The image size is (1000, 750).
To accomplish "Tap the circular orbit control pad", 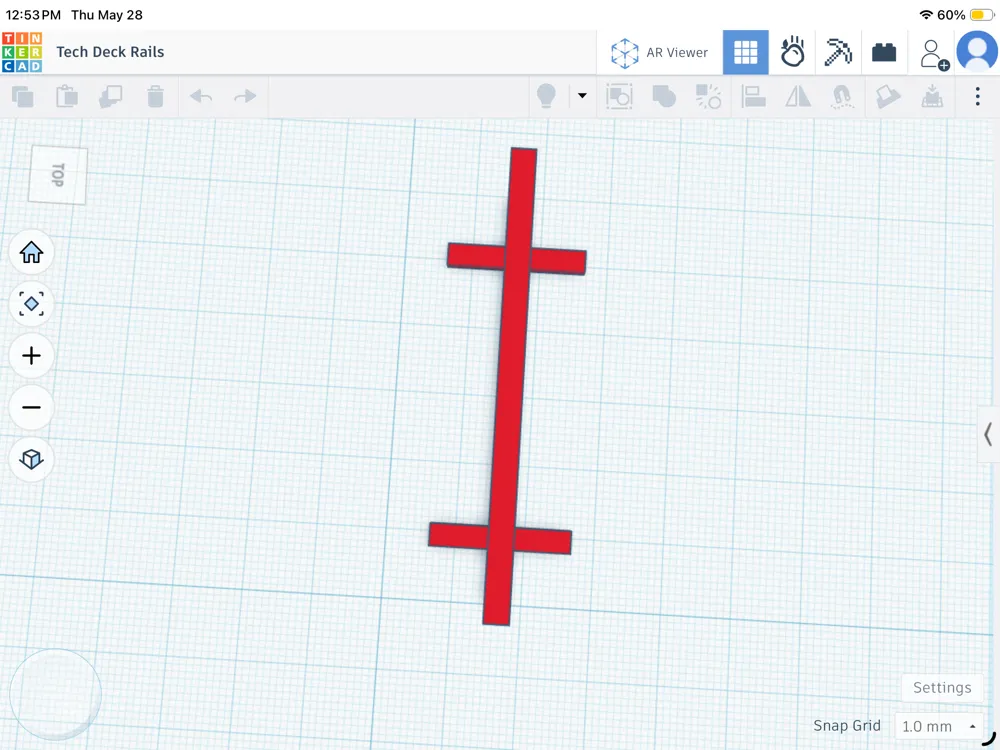I will click(x=55, y=695).
